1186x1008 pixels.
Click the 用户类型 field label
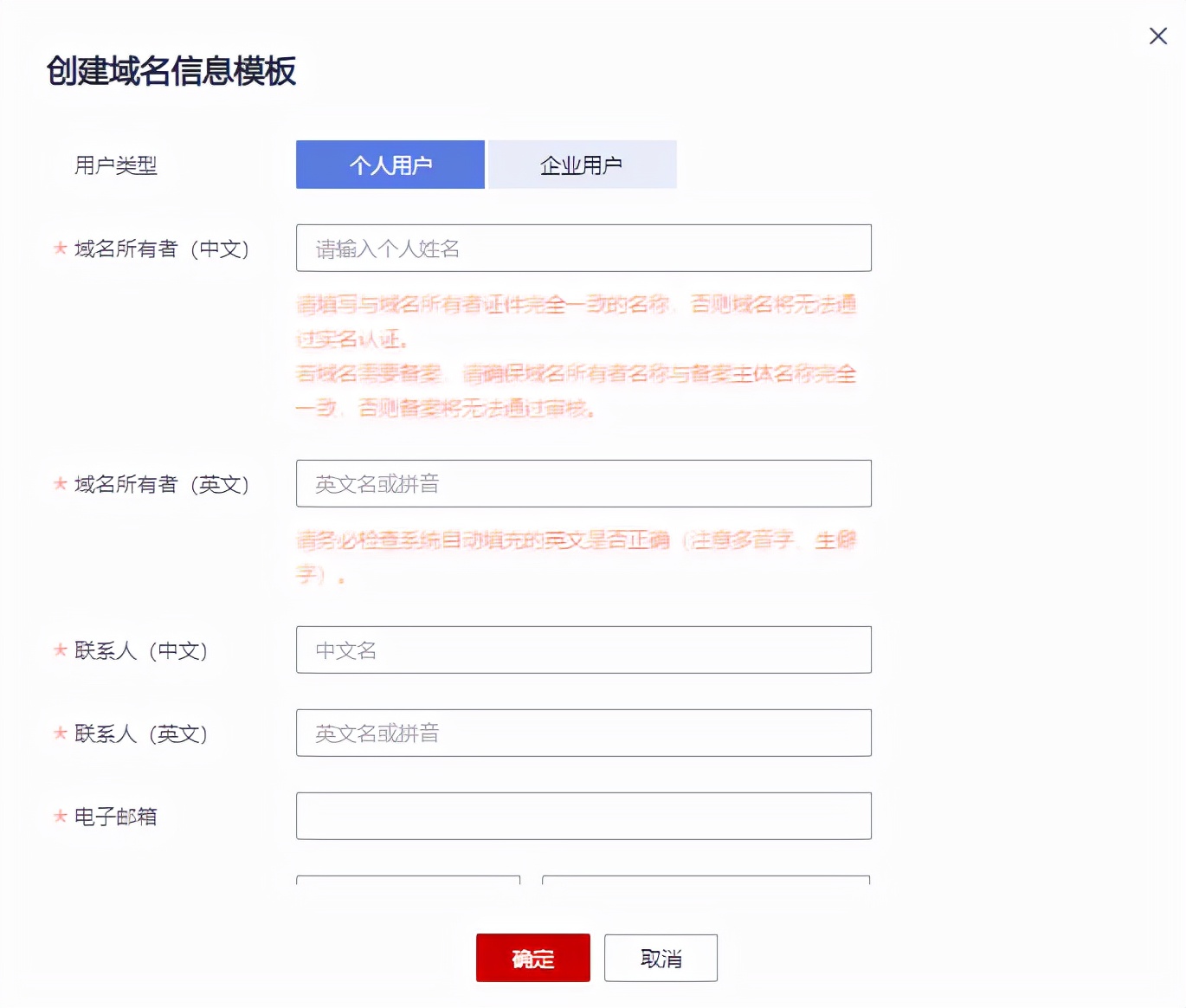[x=115, y=165]
